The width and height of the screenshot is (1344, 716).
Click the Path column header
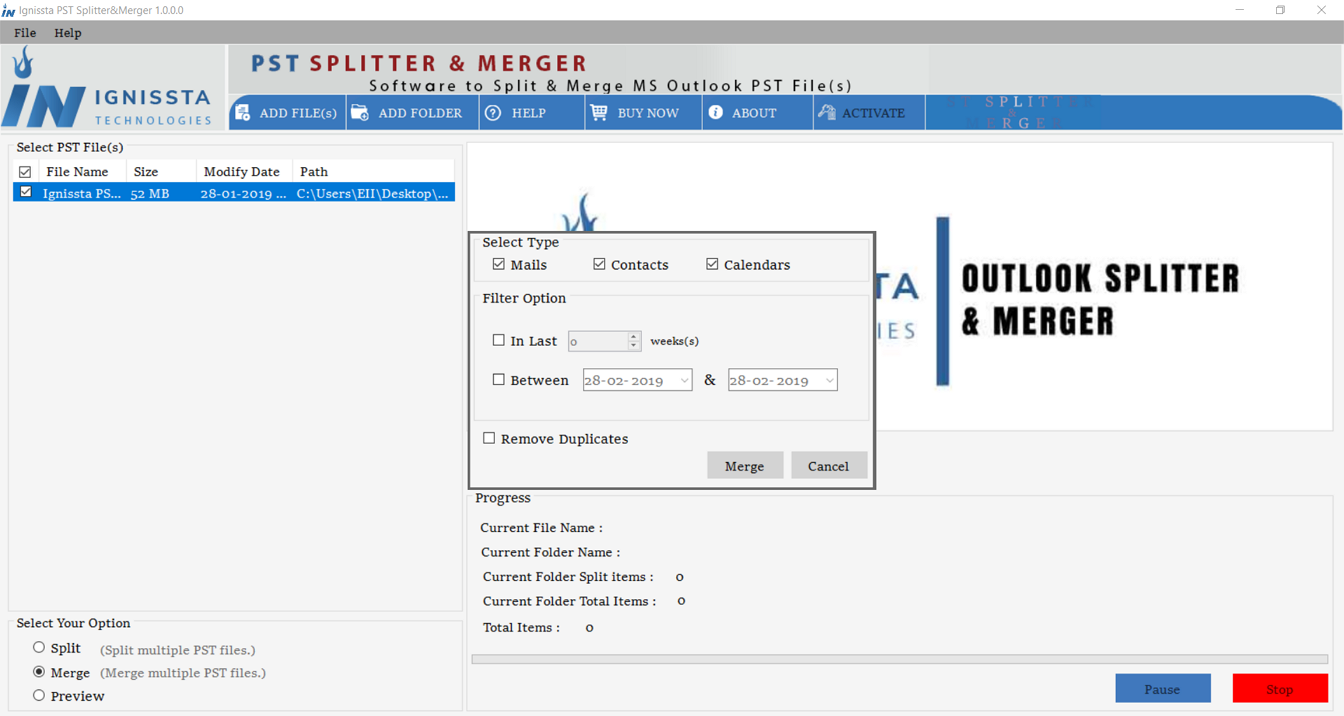[x=373, y=172]
